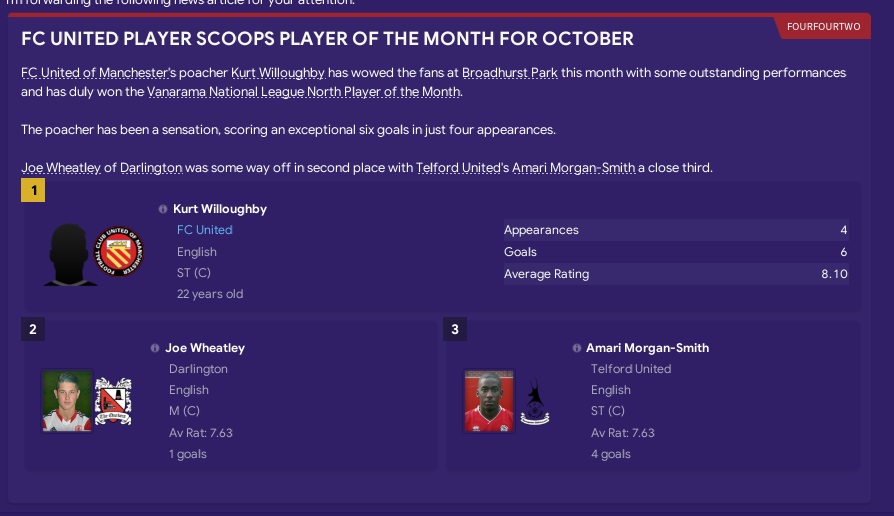Image resolution: width=894 pixels, height=516 pixels.
Task: Click the Average Rating stat row
Action: coord(675,274)
